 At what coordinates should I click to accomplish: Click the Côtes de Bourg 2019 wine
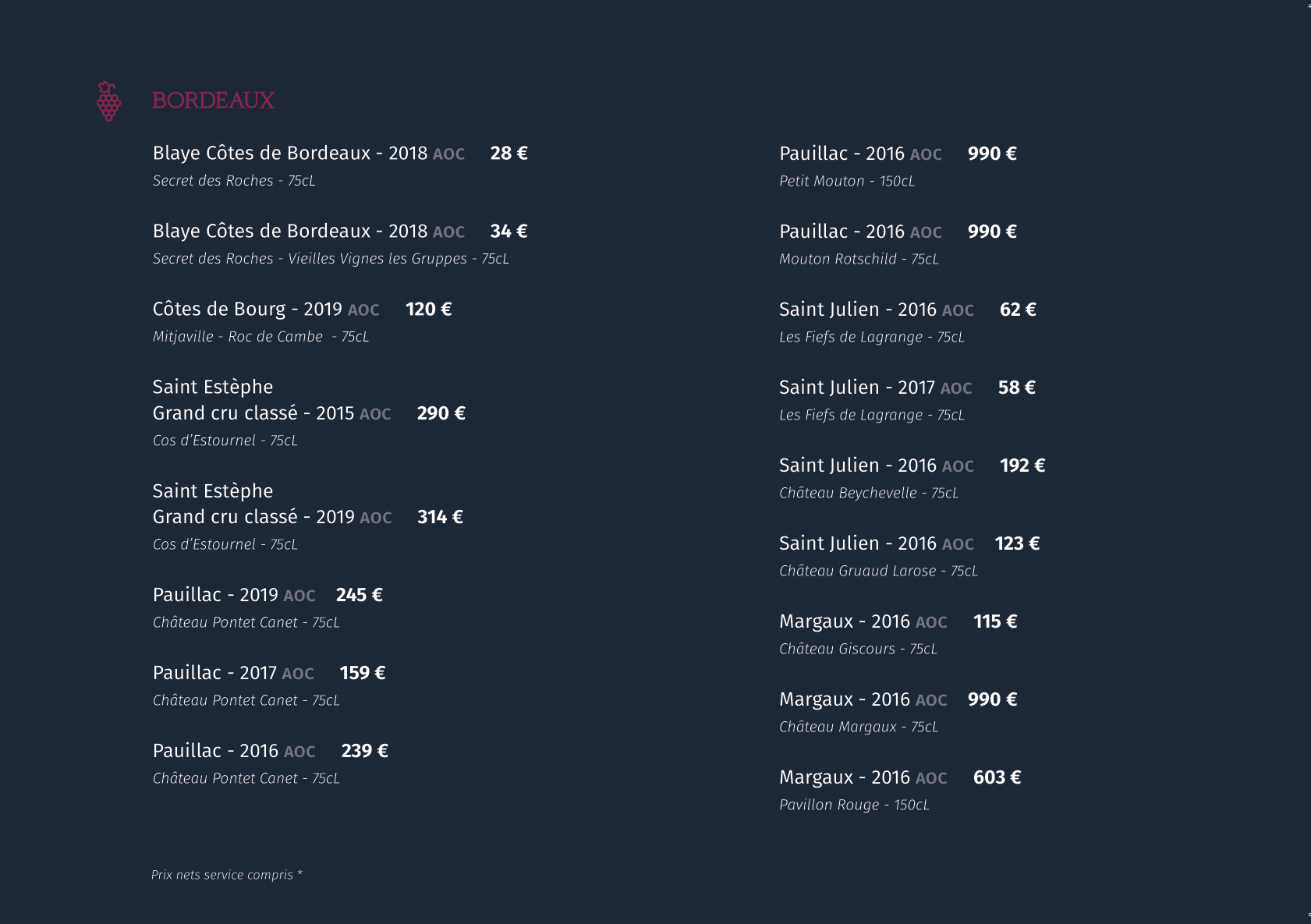266,310
